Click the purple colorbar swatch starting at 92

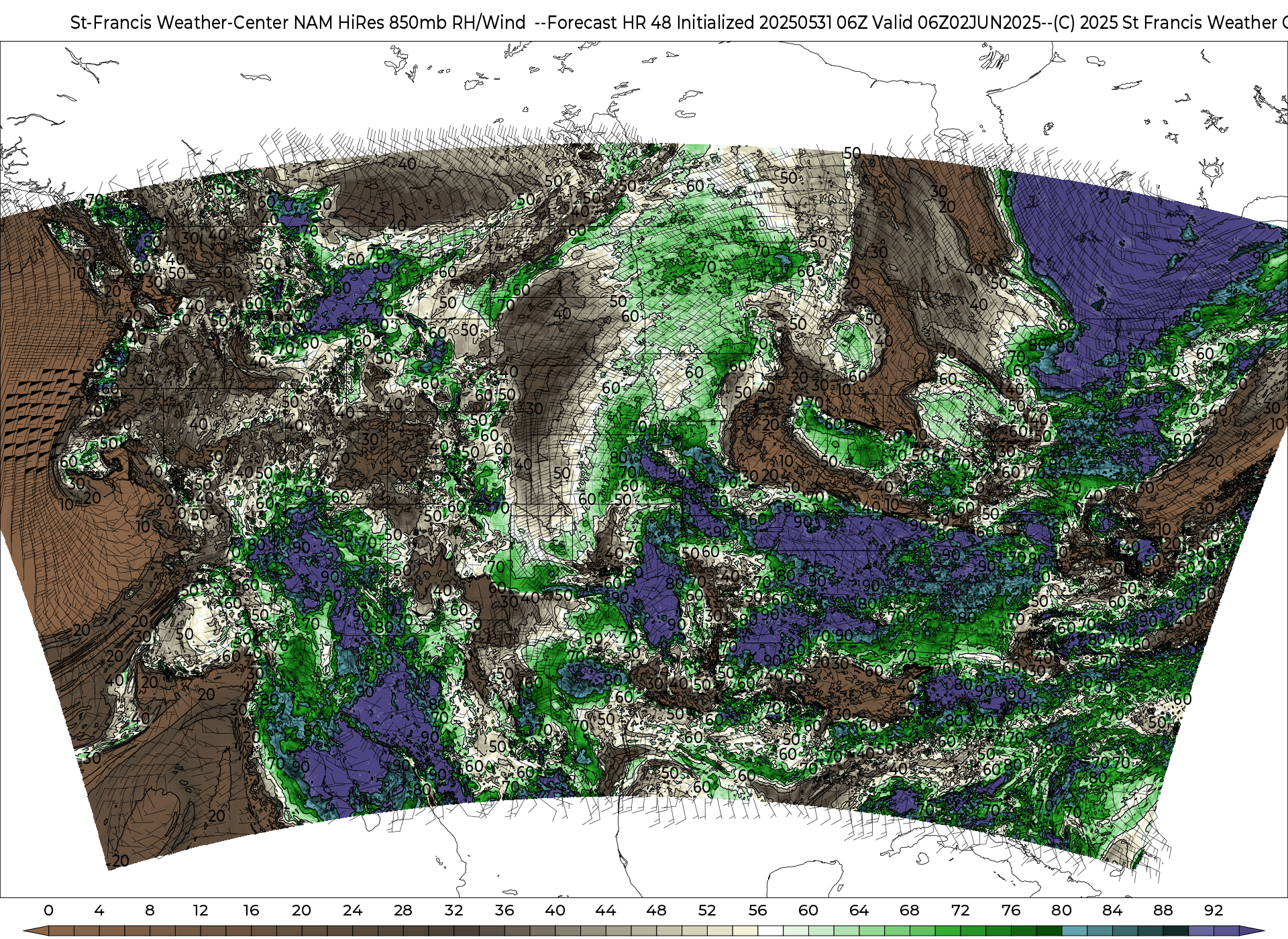[x=1226, y=931]
